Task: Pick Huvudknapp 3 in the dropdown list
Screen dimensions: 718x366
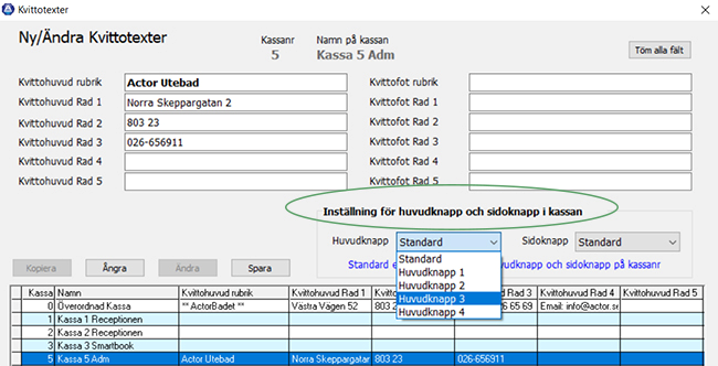Action: [448, 299]
